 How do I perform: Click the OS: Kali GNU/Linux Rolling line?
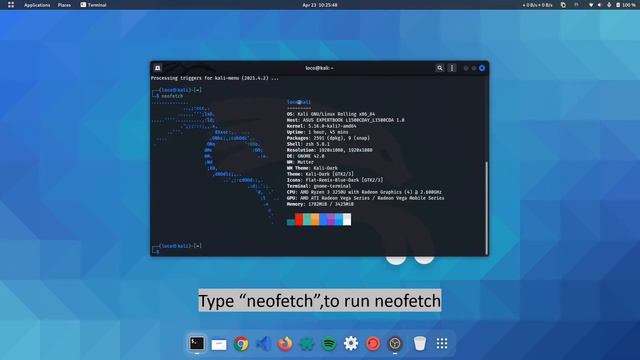coord(331,114)
